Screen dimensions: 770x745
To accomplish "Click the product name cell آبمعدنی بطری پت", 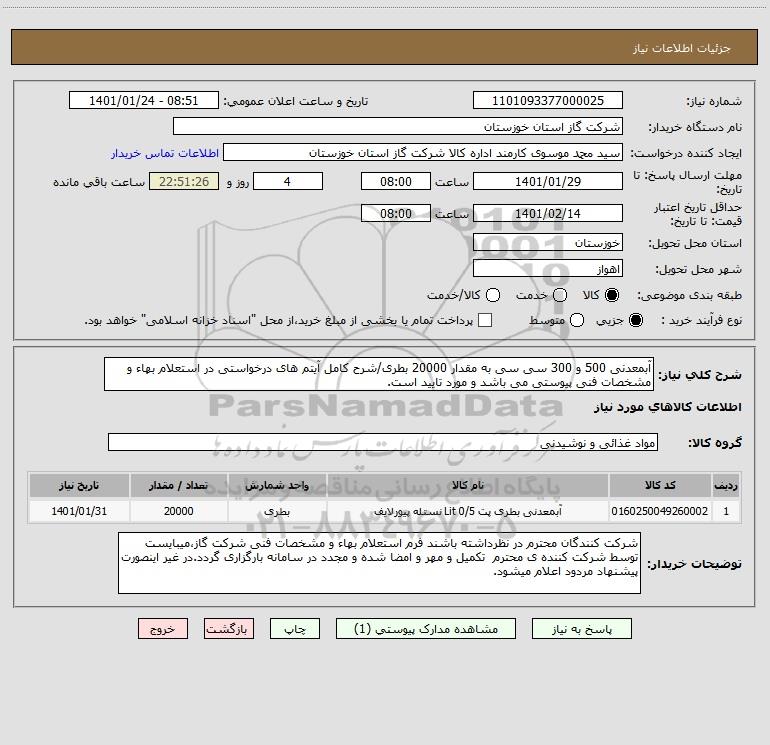I will tap(468, 511).
